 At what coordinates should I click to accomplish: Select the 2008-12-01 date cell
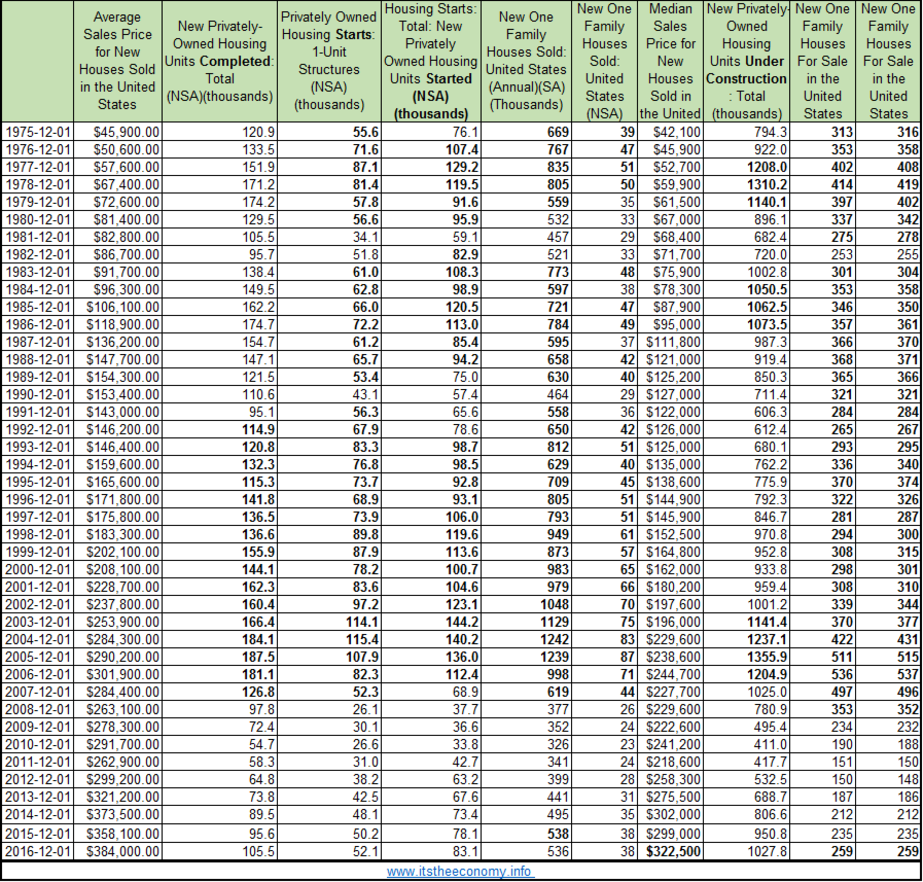38,709
